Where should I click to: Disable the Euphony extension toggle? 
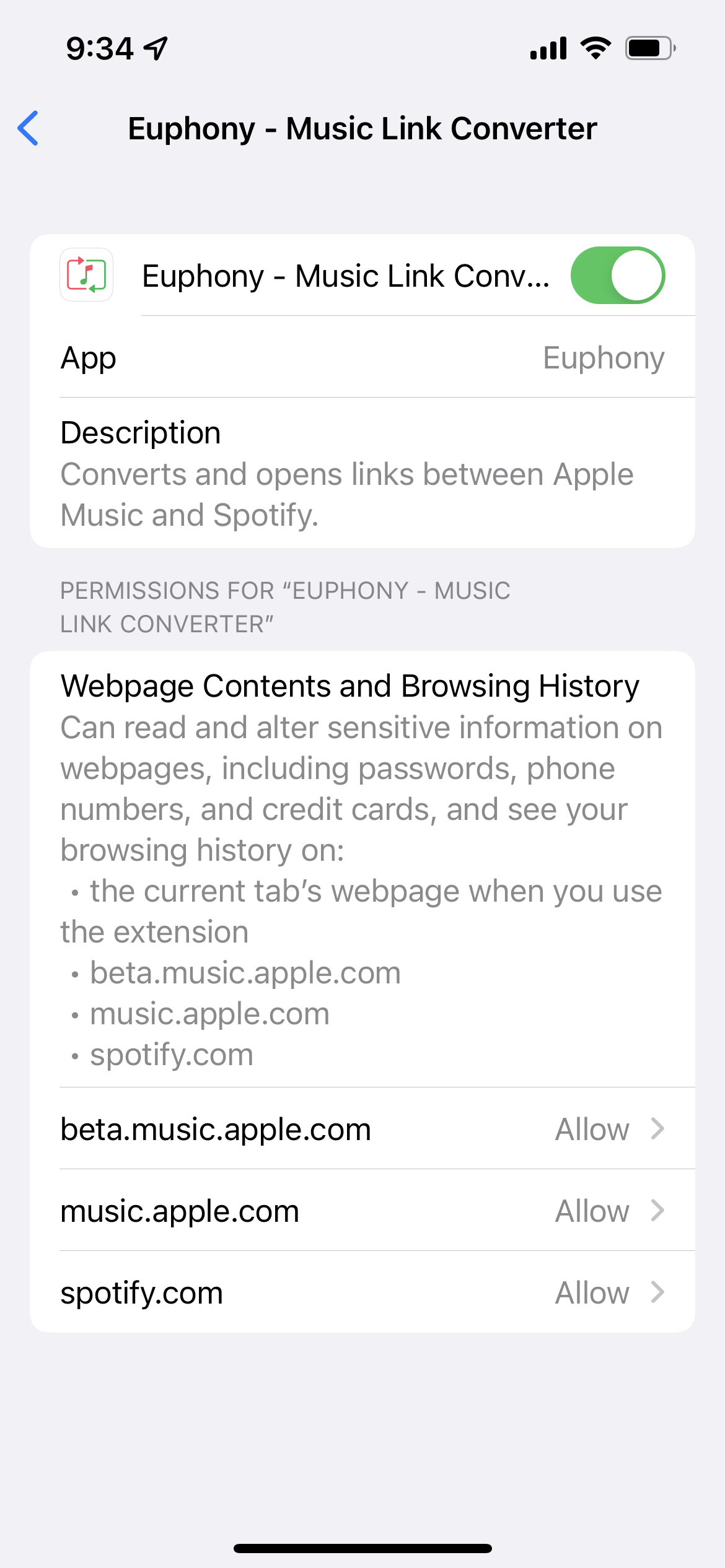point(618,276)
